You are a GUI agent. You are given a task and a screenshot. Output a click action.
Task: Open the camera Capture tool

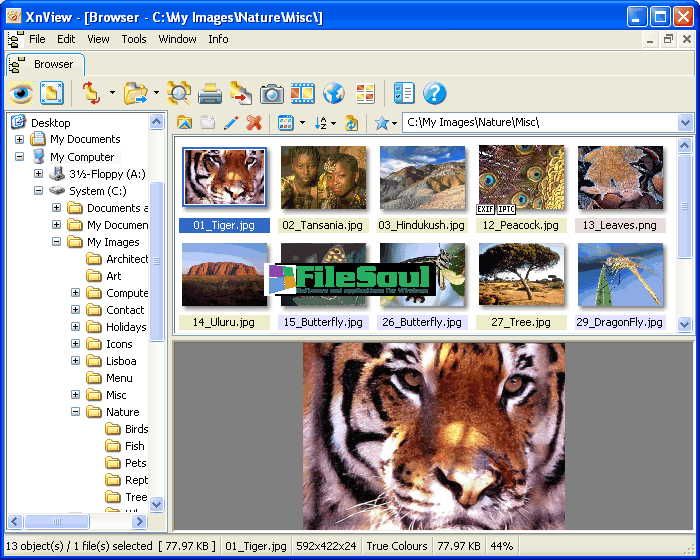click(272, 94)
